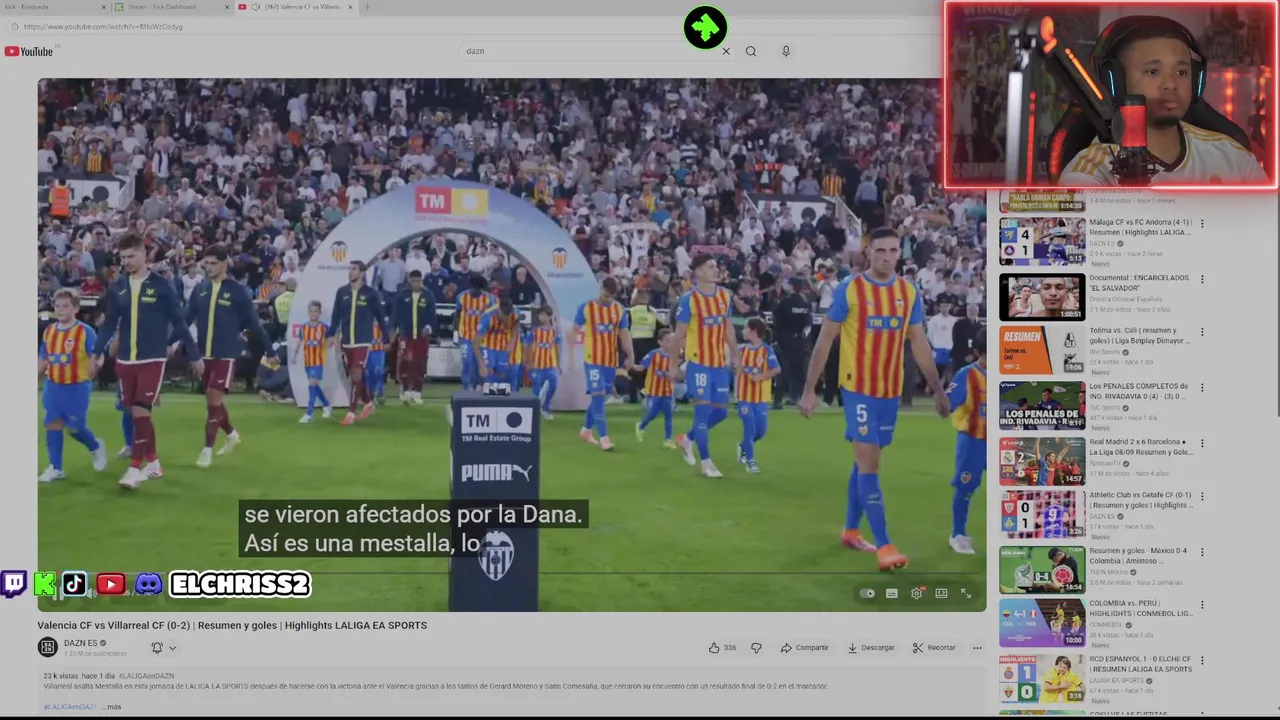The height and width of the screenshot is (720, 1280).
Task: Open options menu for RCD ESPANYOL video
Action: [x=1202, y=662]
